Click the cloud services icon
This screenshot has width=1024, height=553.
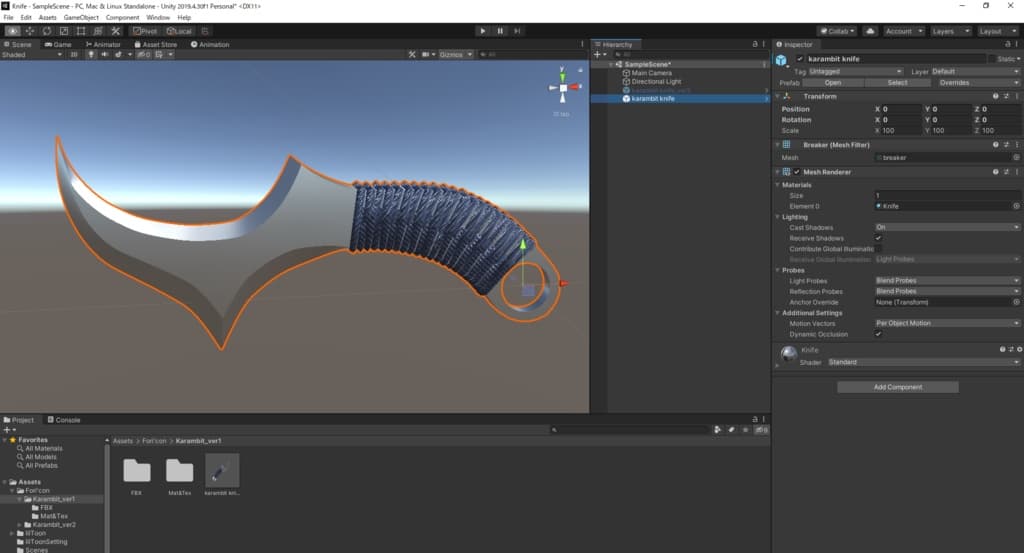click(x=870, y=31)
